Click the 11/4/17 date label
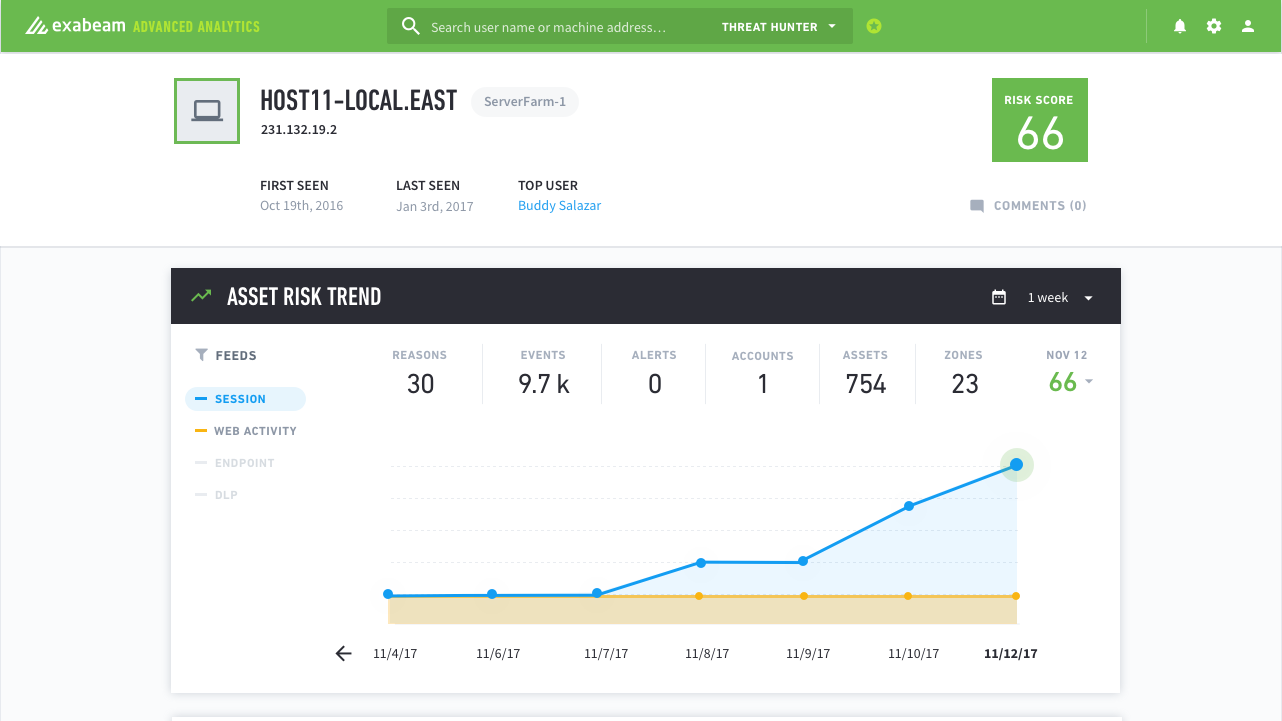1282x721 pixels. pyautogui.click(x=395, y=654)
